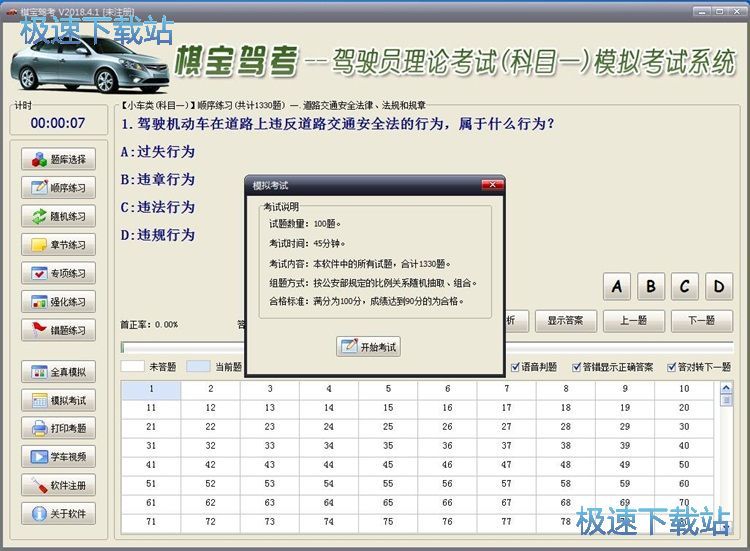Start 顺序练习 sequential practice mode
Image resolution: width=750 pixels, height=551 pixels.
click(58, 188)
